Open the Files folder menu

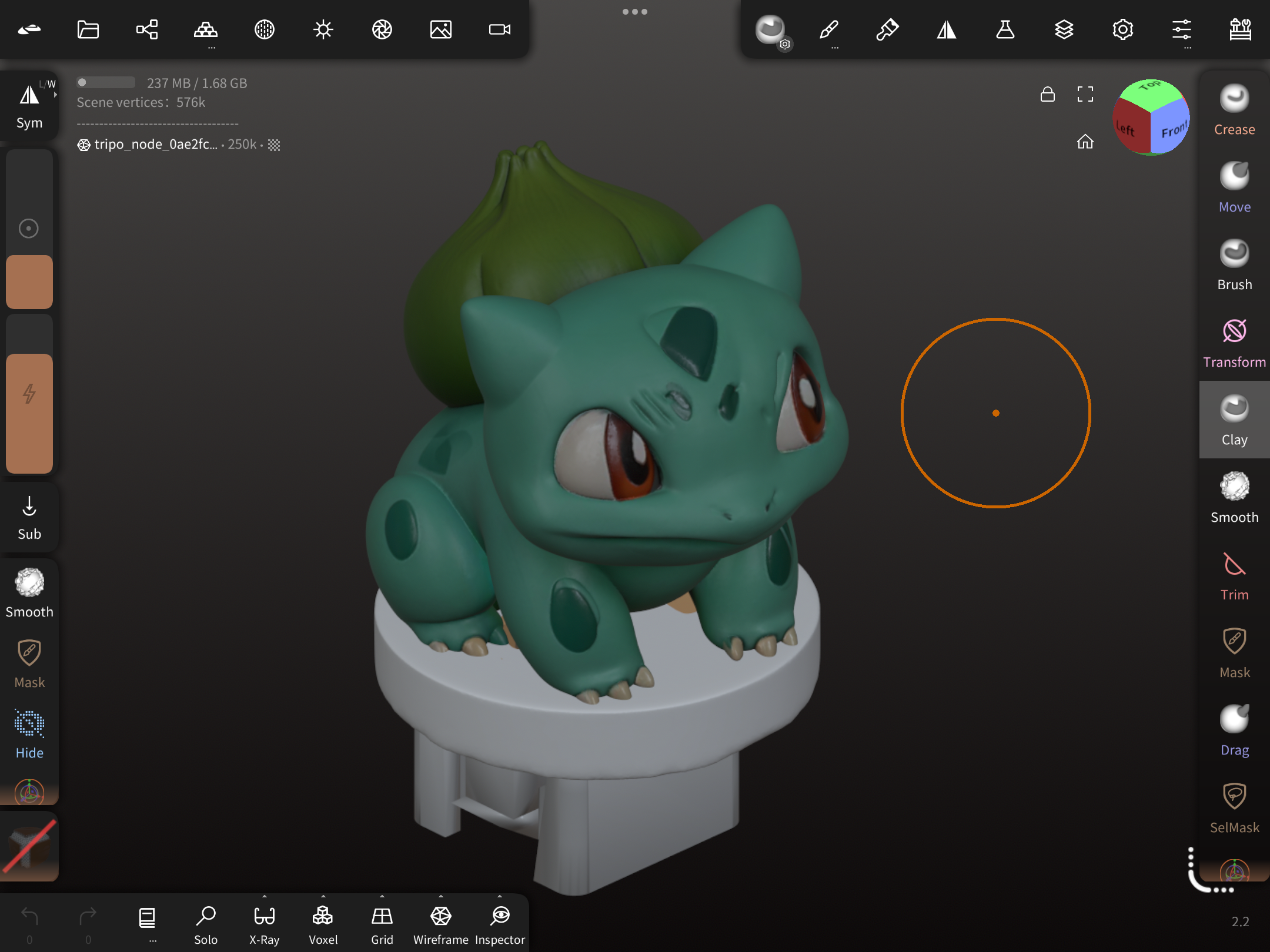click(88, 29)
